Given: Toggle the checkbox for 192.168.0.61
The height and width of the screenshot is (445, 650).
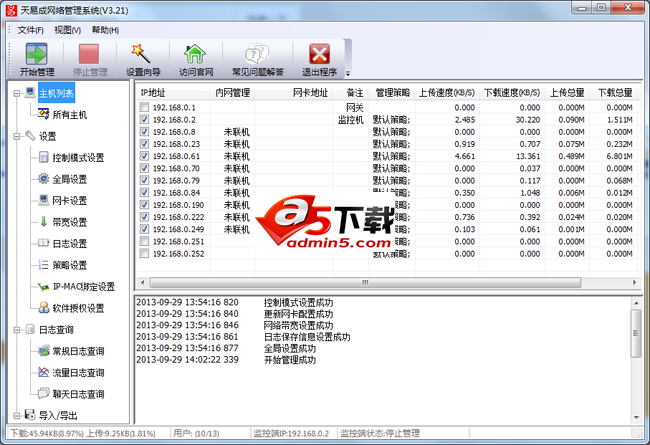Looking at the screenshot, I should (144, 156).
